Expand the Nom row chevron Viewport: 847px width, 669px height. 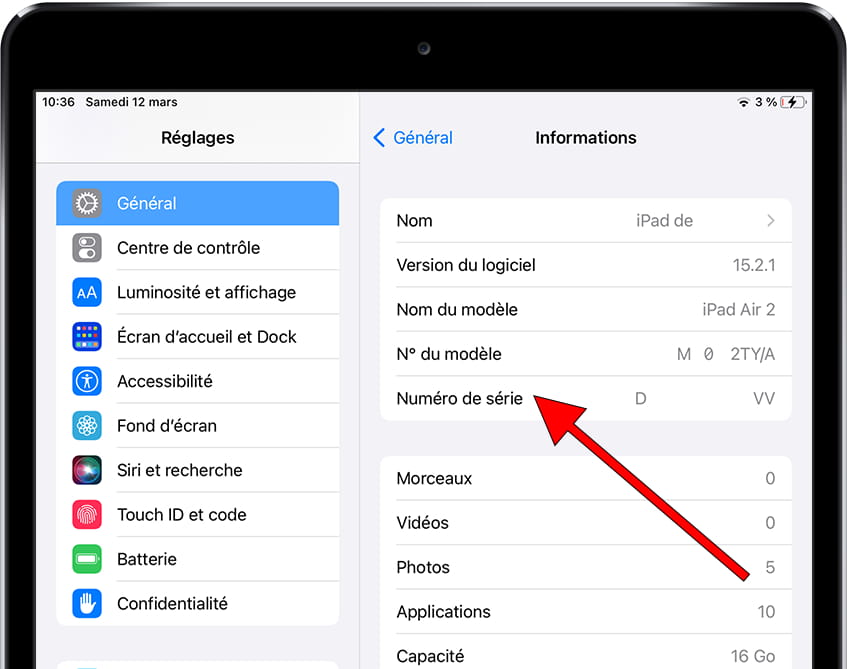click(771, 220)
